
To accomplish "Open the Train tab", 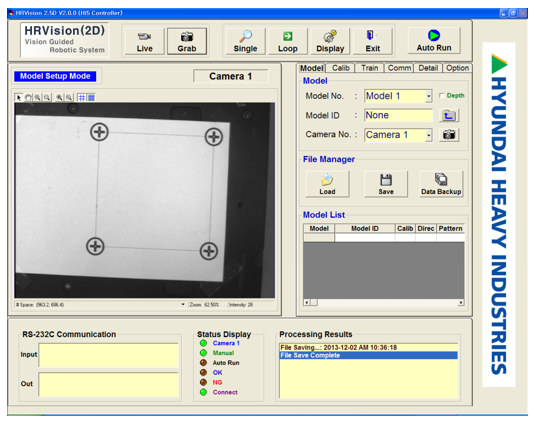I will pyautogui.click(x=370, y=68).
